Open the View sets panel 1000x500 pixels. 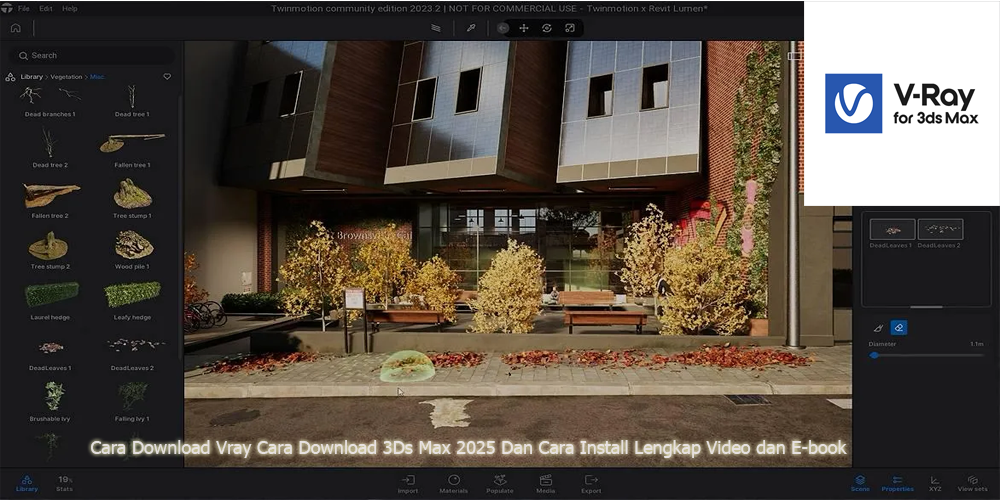click(973, 483)
